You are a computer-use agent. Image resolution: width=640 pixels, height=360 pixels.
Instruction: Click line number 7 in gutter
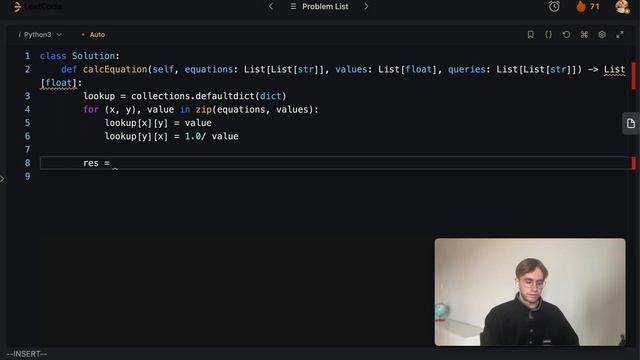click(27, 150)
